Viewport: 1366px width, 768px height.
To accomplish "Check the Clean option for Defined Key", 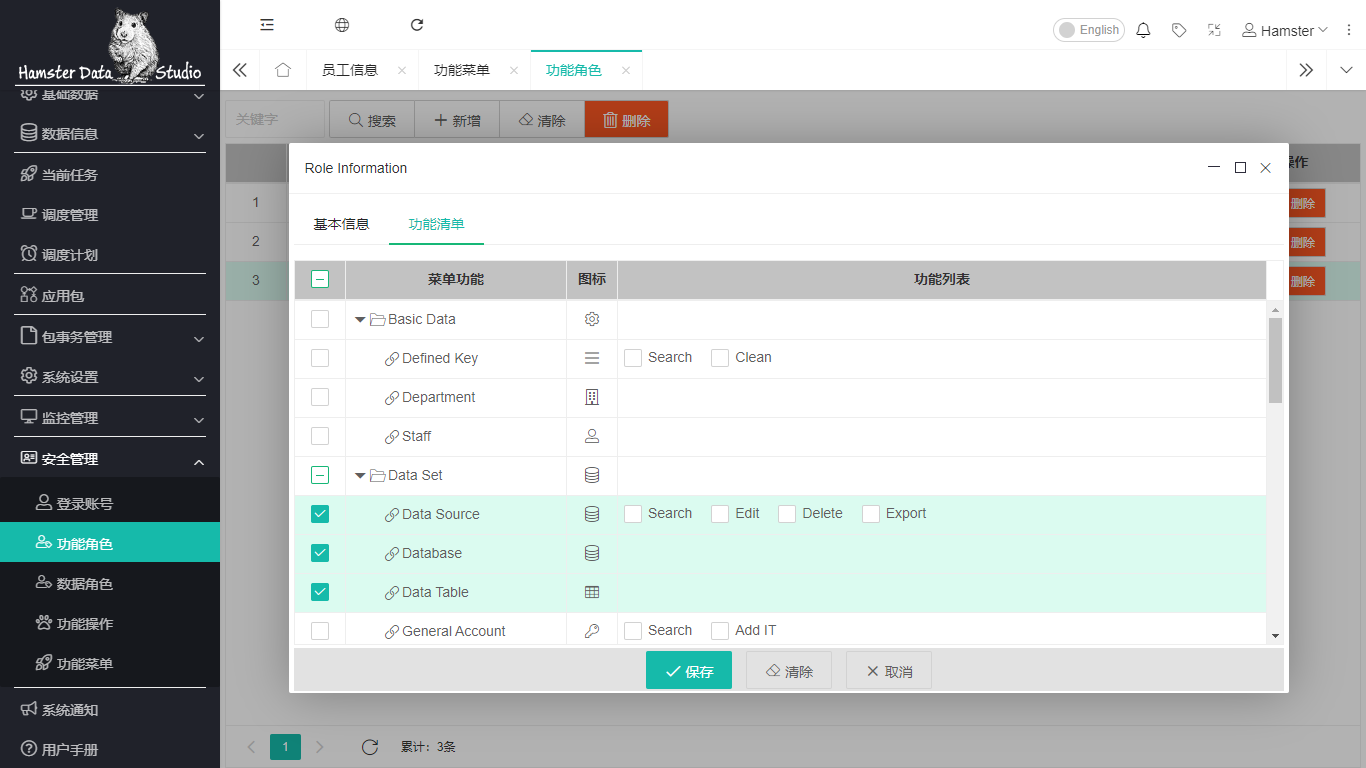I will click(x=720, y=358).
